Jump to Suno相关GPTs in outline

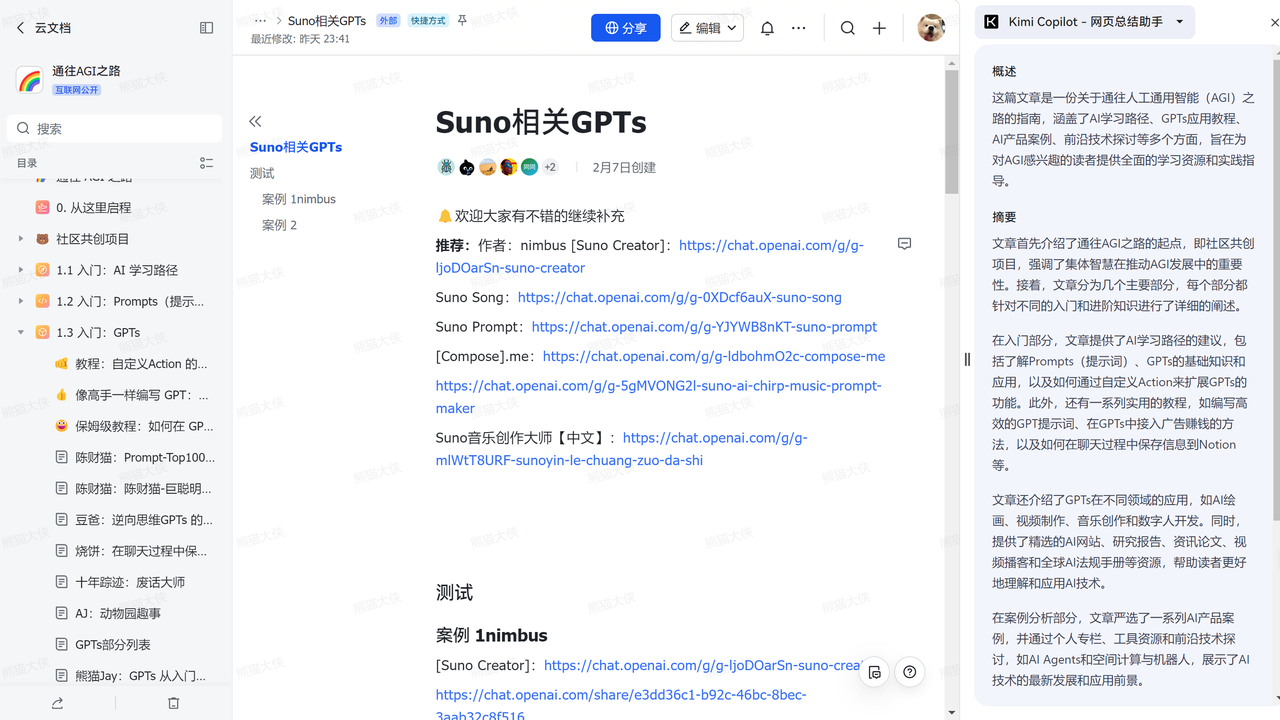[296, 147]
